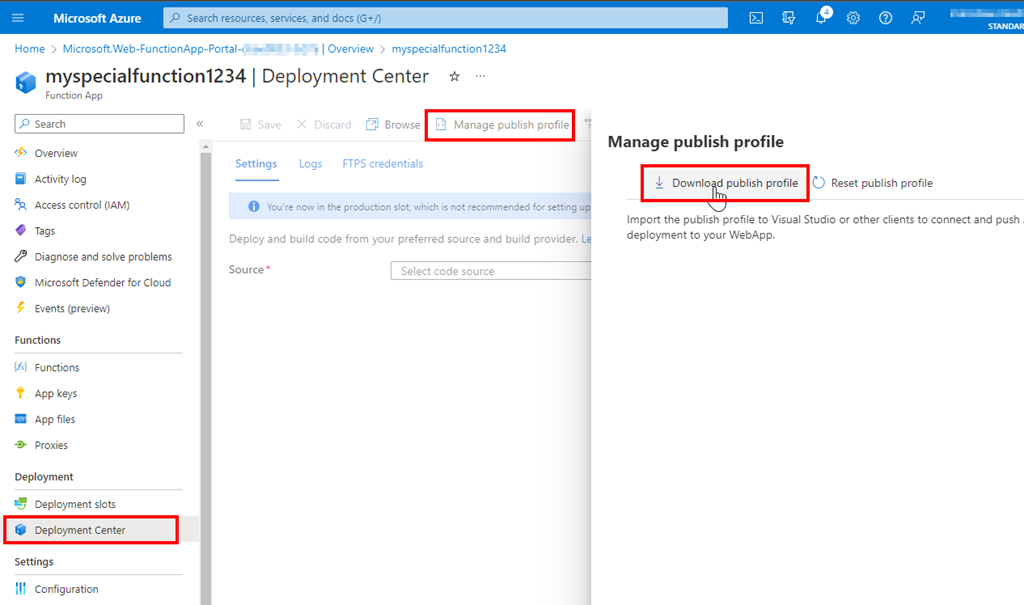The image size is (1024, 605).
Task: Switch to the FTPS credentials tab
Action: (382, 164)
